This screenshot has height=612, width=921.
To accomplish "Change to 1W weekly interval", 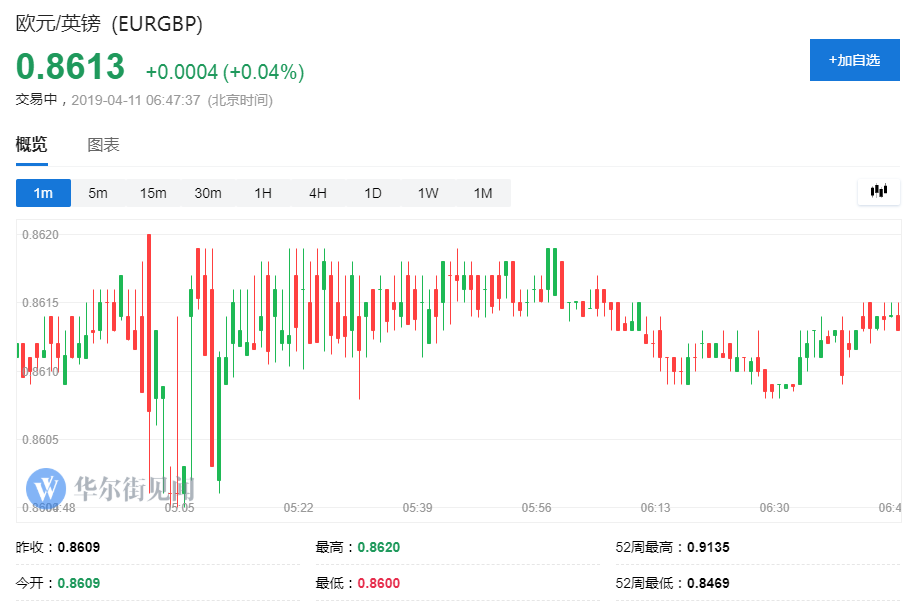I will point(428,193).
